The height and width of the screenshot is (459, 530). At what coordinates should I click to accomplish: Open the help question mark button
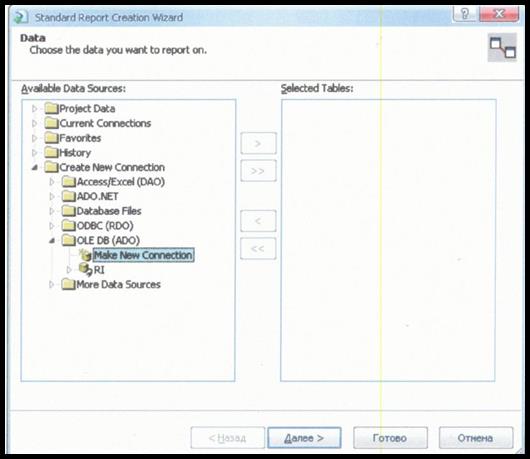[x=465, y=14]
